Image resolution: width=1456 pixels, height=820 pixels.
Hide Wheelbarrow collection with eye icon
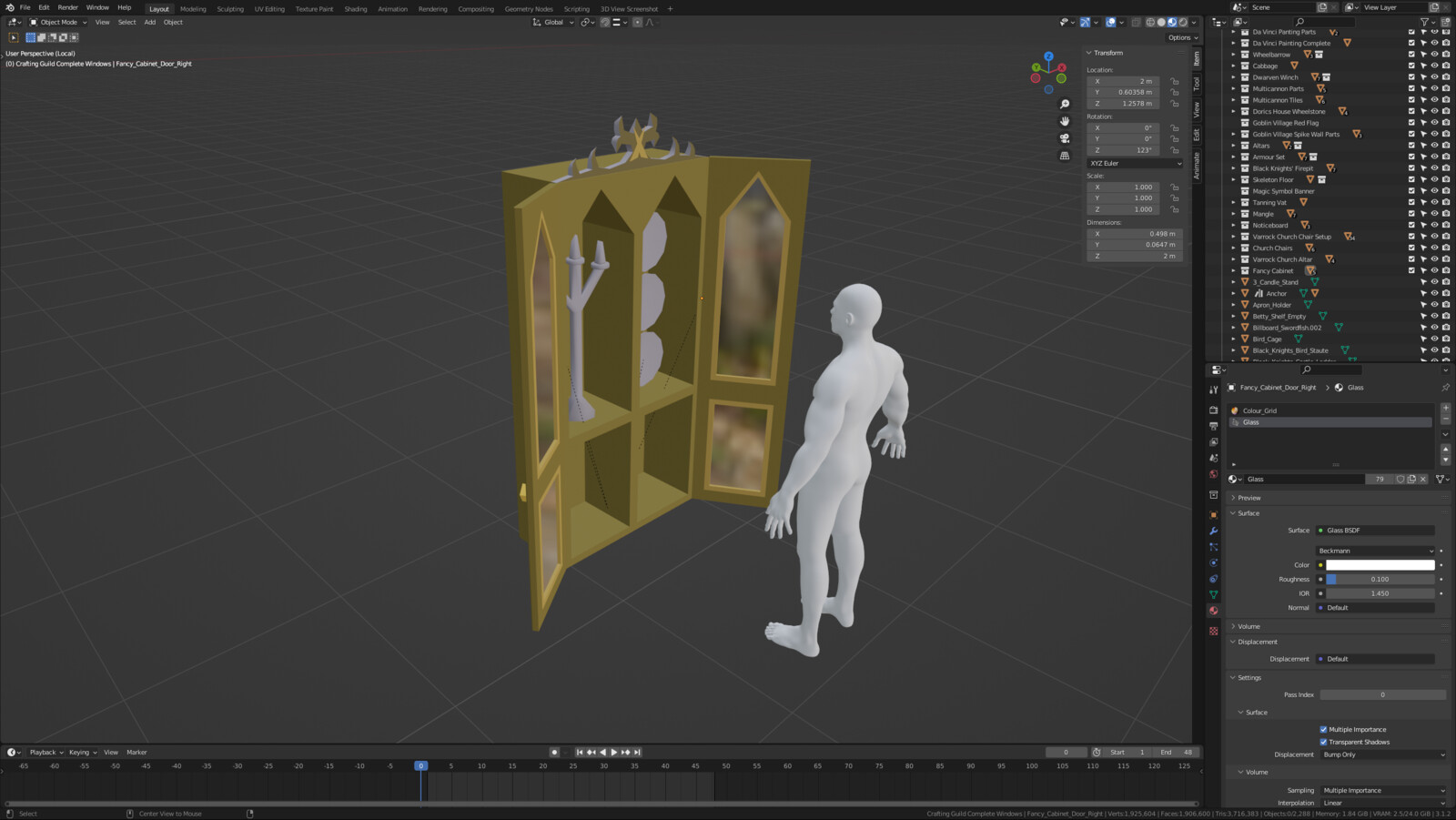1434,55
